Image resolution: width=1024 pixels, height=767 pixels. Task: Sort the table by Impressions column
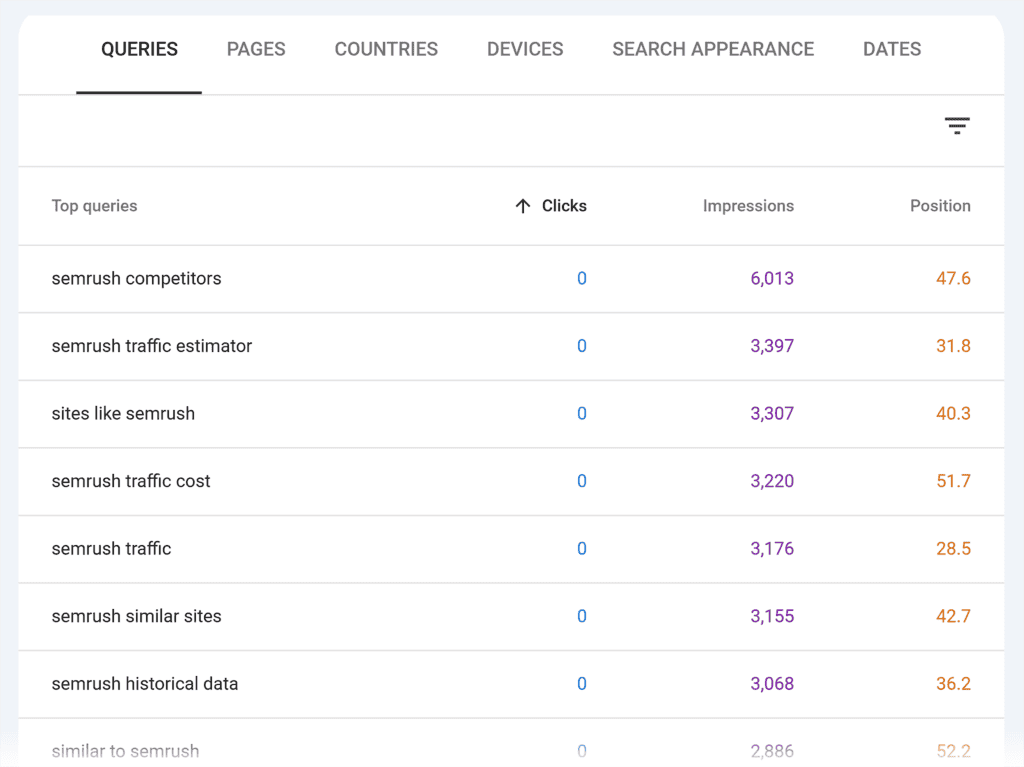click(x=748, y=206)
